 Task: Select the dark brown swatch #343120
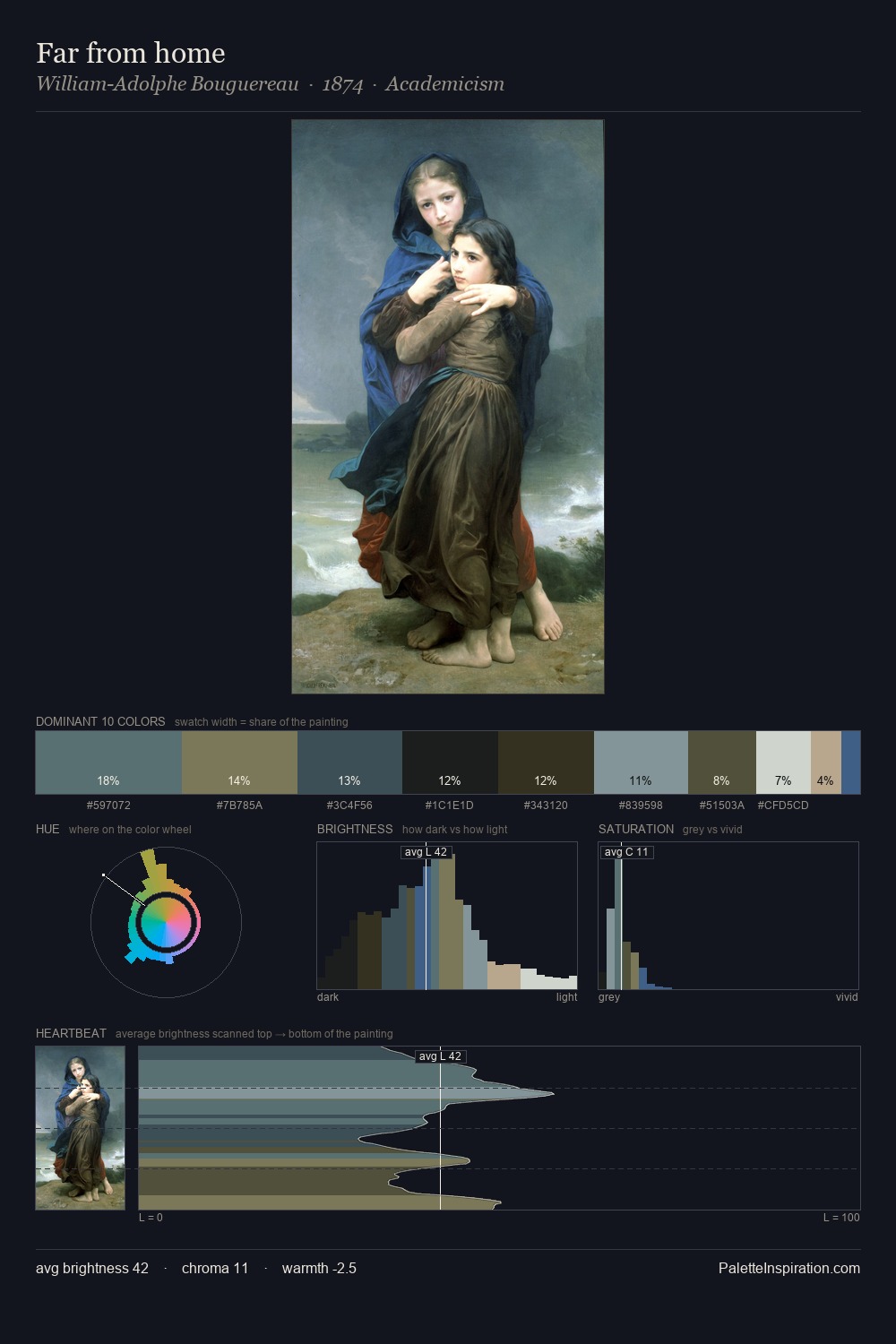[546, 762]
